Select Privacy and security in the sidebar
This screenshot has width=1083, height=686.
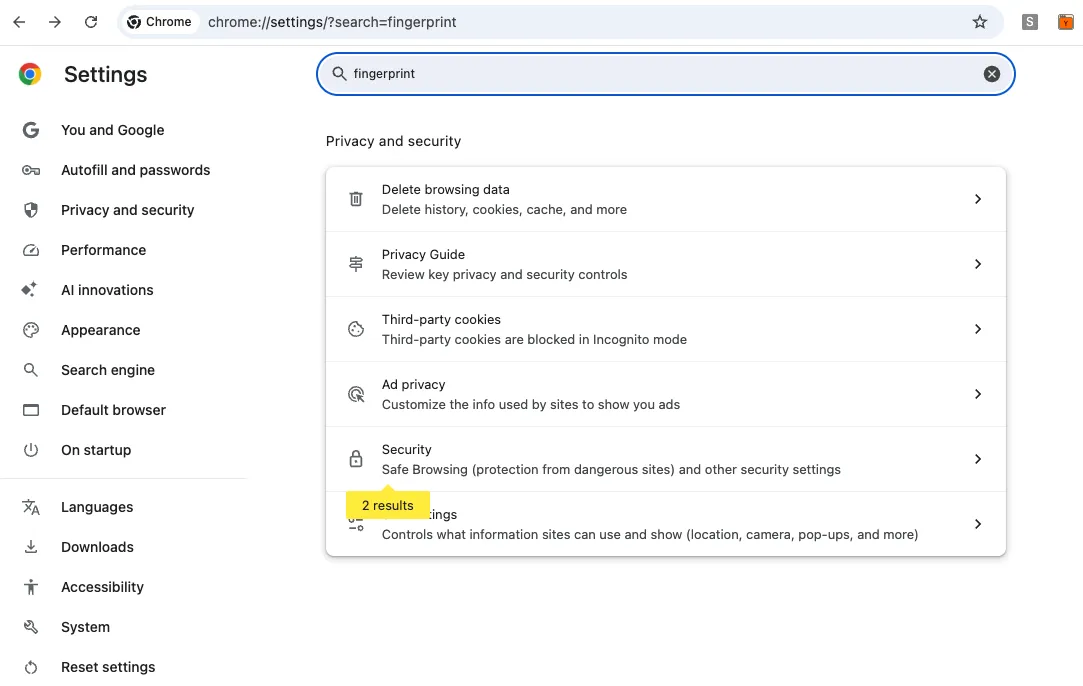click(127, 210)
